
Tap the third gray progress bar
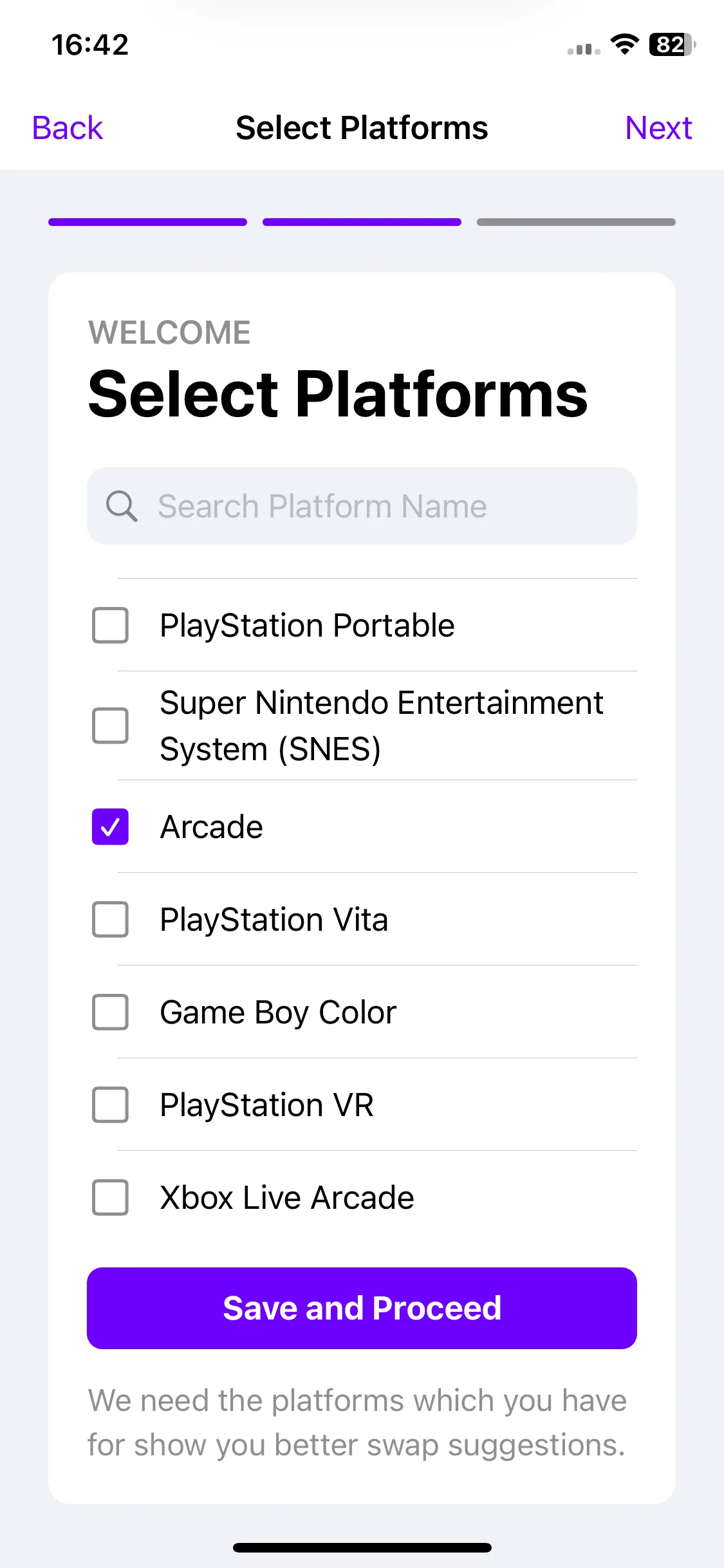tap(576, 222)
